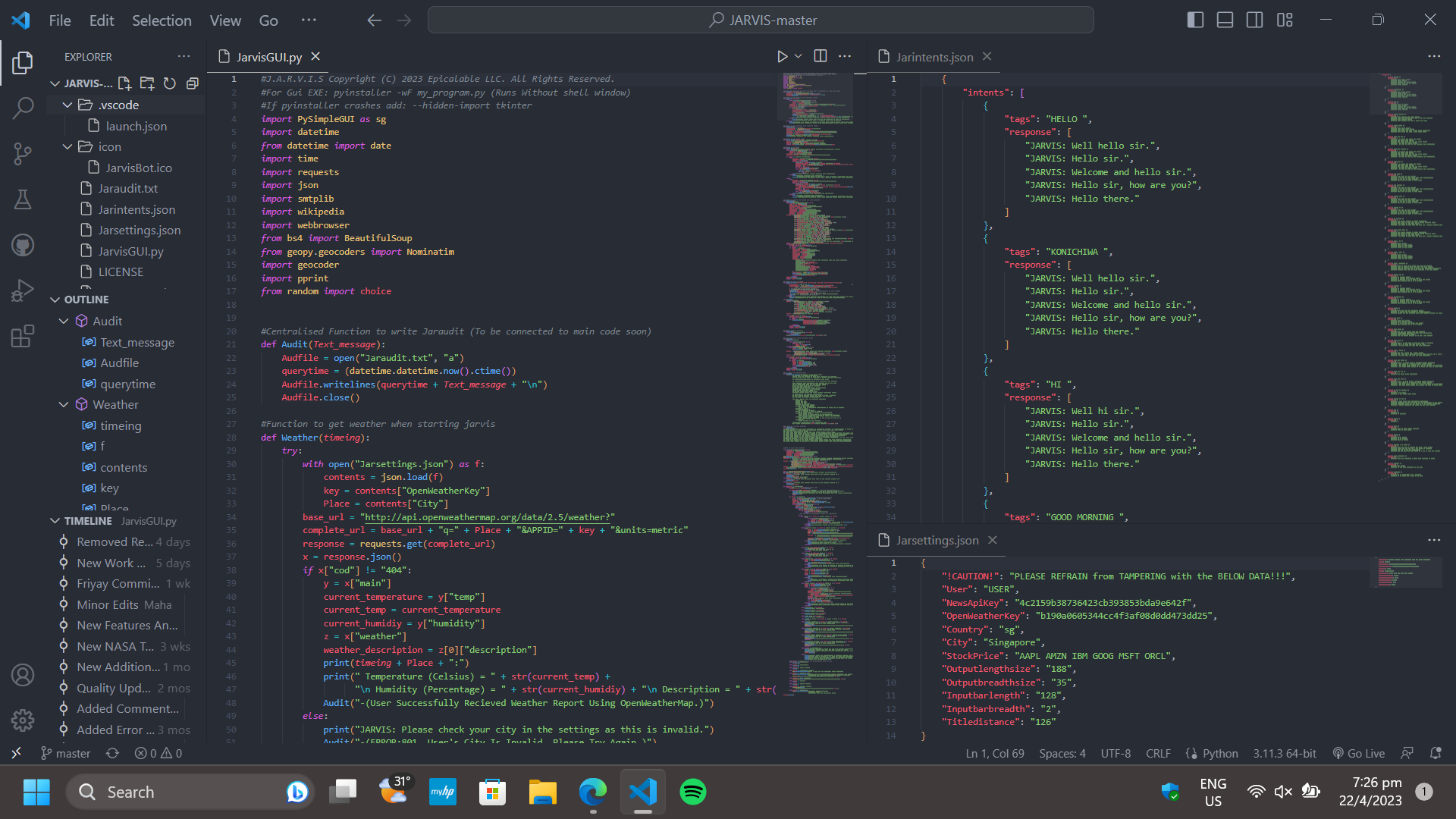Screen dimensions: 1456x819
Task: Change UTF-8 encoding in status bar
Action: point(1116,753)
